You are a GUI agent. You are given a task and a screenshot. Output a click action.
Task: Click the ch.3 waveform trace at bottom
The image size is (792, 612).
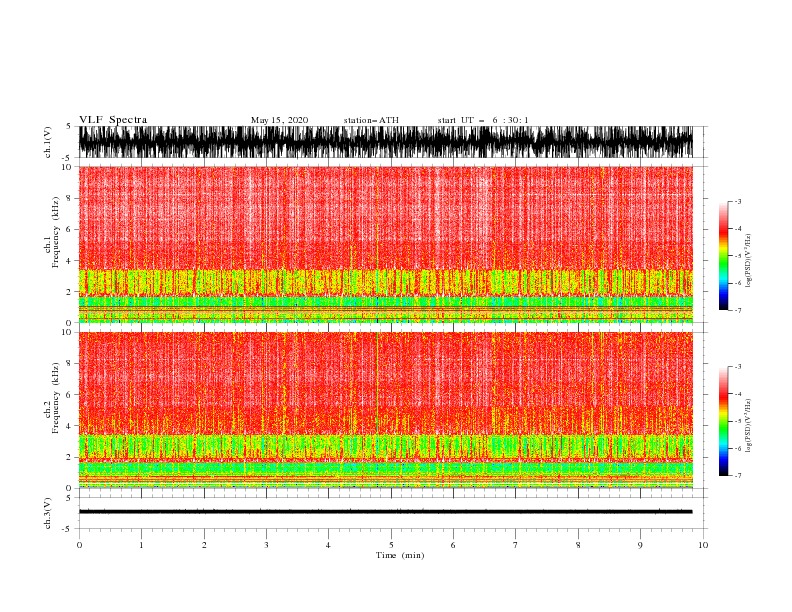pos(385,512)
